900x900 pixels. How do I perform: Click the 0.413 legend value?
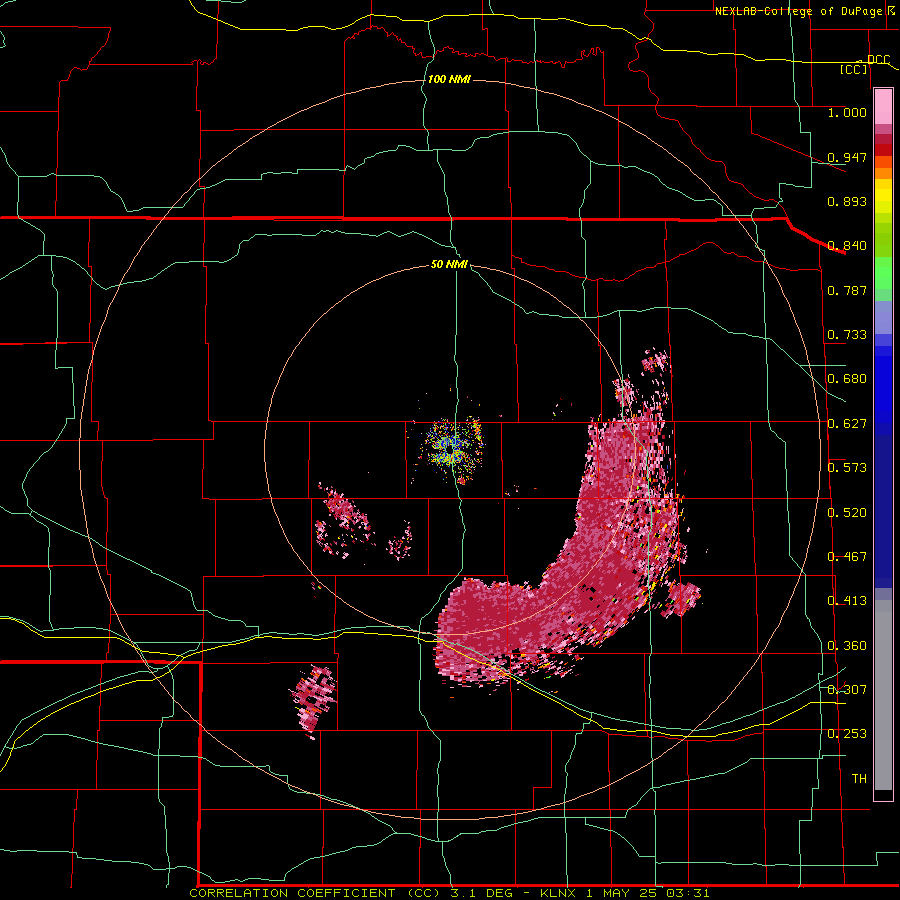click(x=847, y=601)
